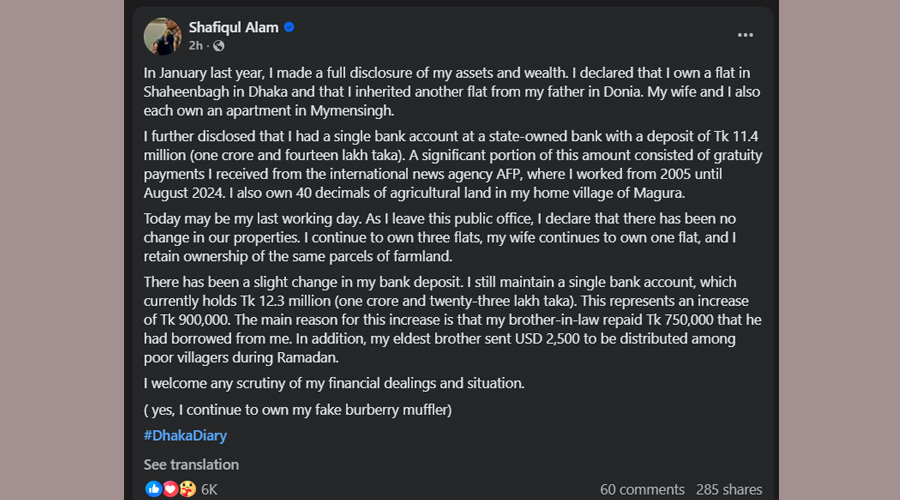
Task: Click the red heart Love reaction icon
Action: 169,489
